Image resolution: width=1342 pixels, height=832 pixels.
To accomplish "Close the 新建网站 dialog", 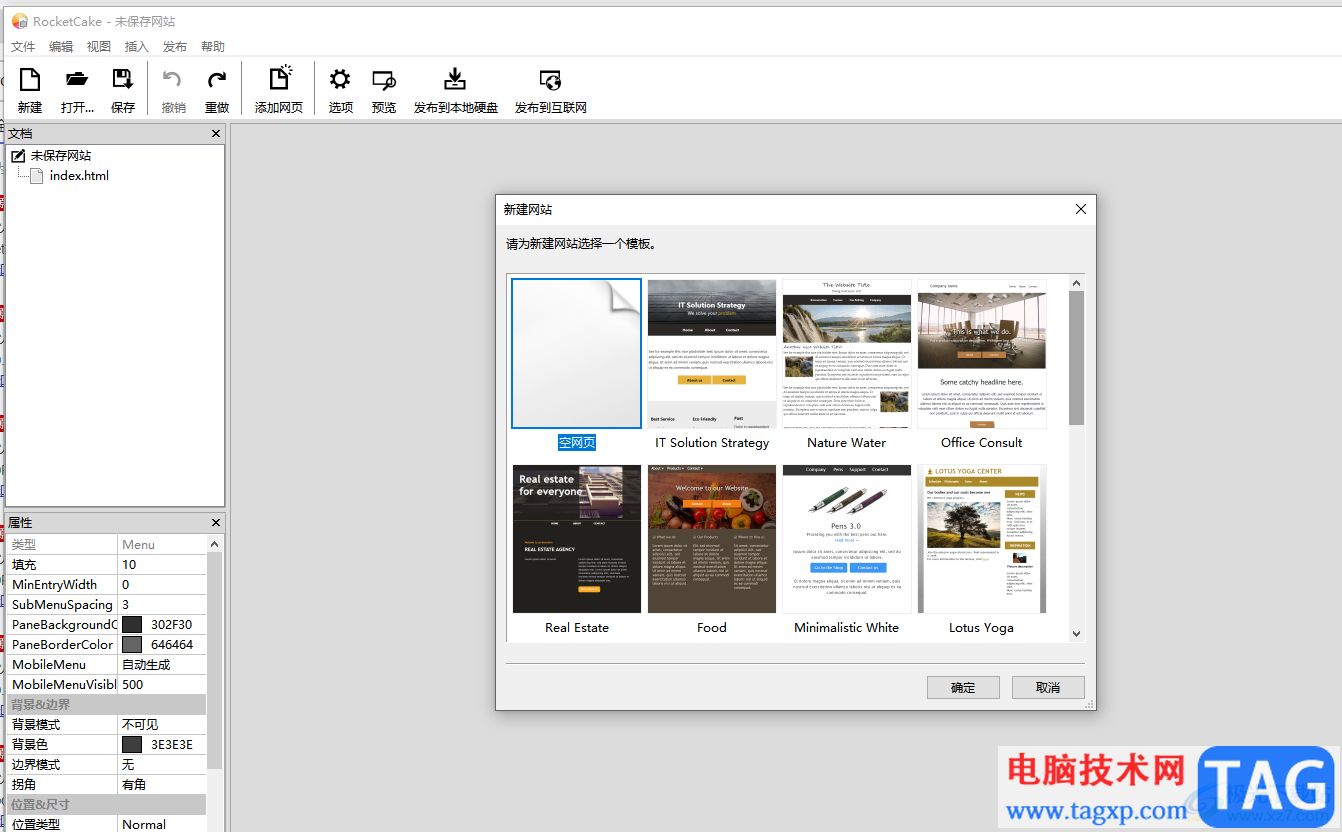I will tap(1080, 209).
